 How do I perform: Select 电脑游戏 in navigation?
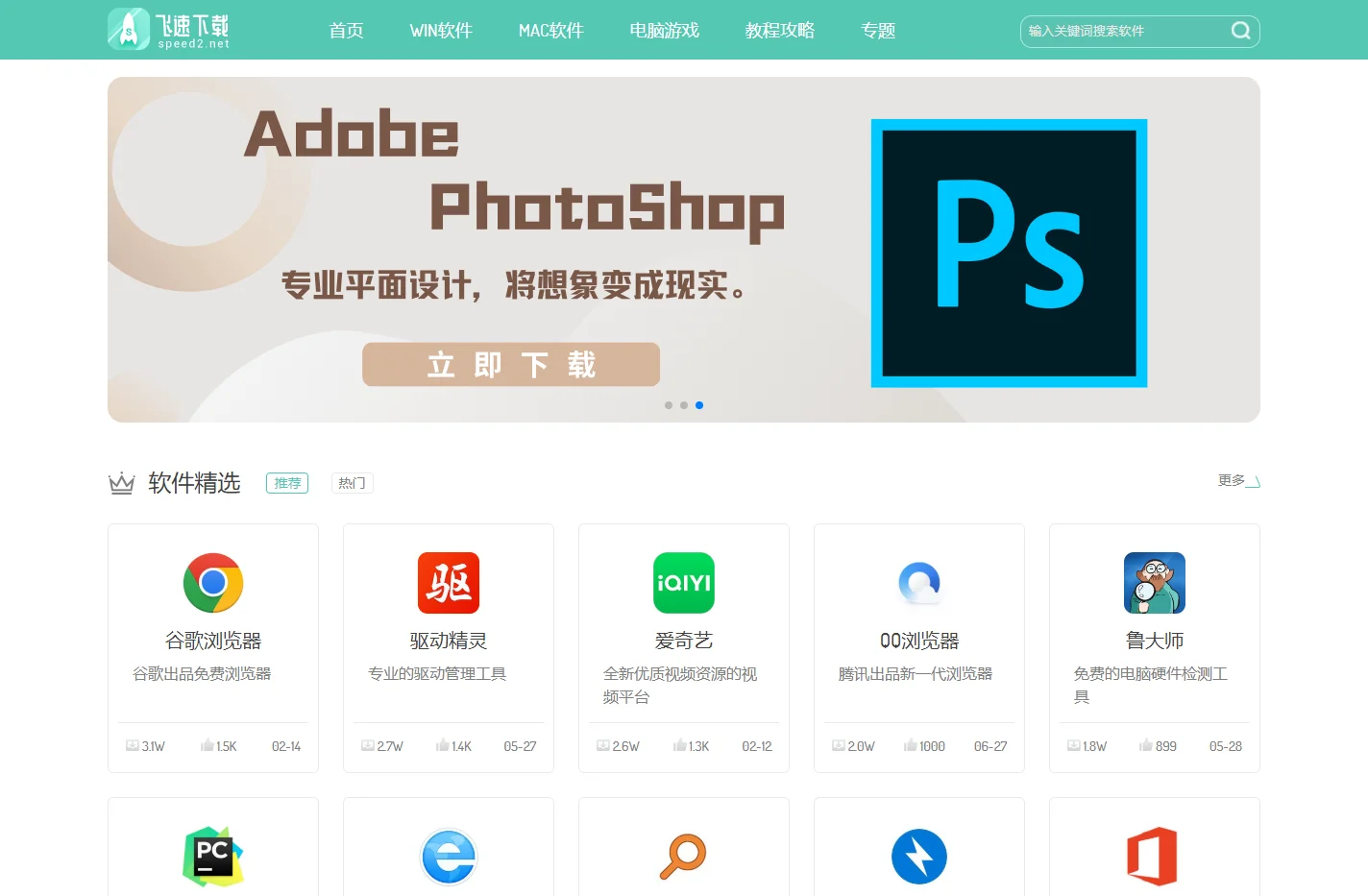[664, 31]
